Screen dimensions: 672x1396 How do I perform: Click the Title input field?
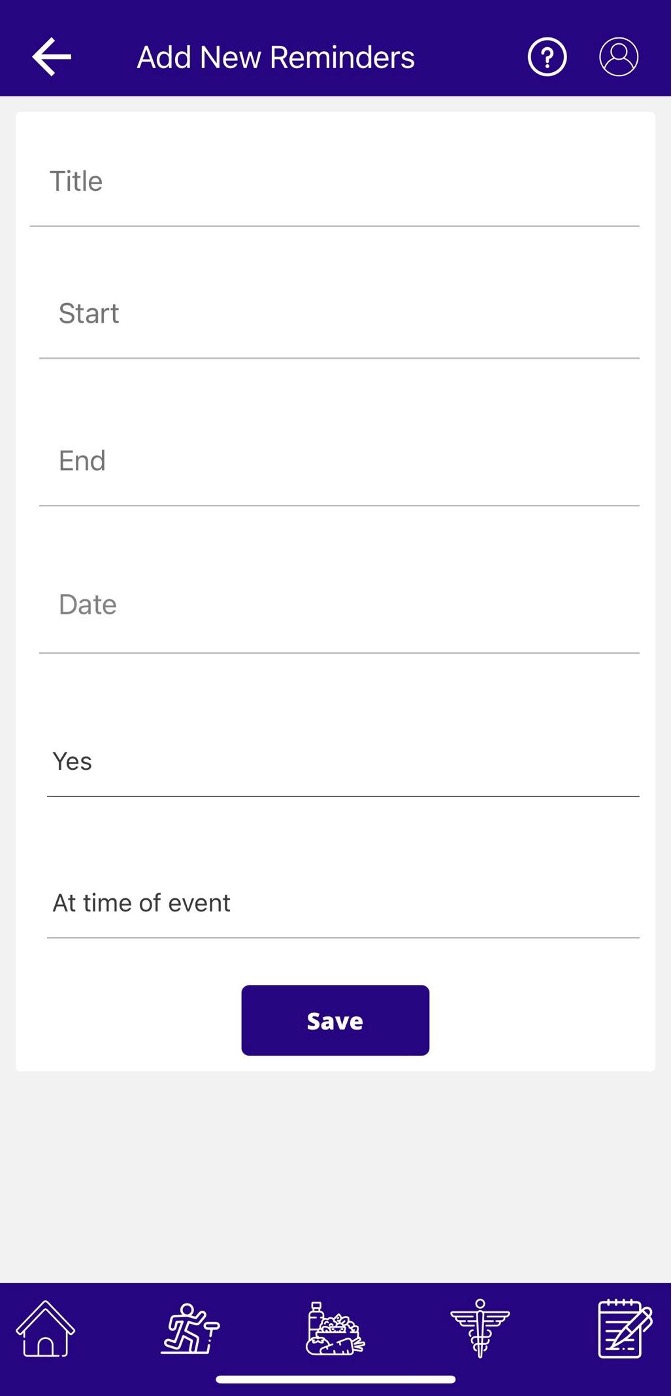334,182
